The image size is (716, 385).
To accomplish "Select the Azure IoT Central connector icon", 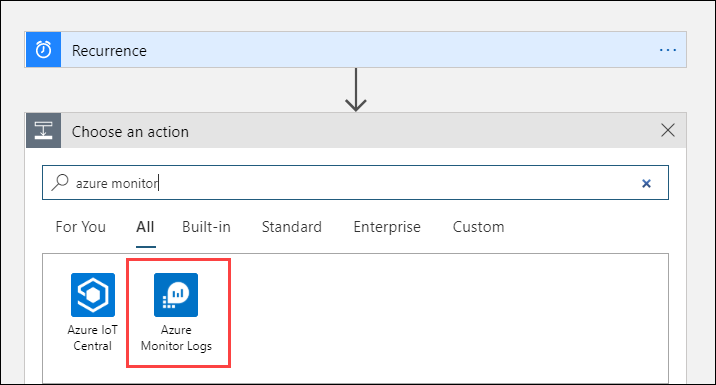I will [93, 295].
